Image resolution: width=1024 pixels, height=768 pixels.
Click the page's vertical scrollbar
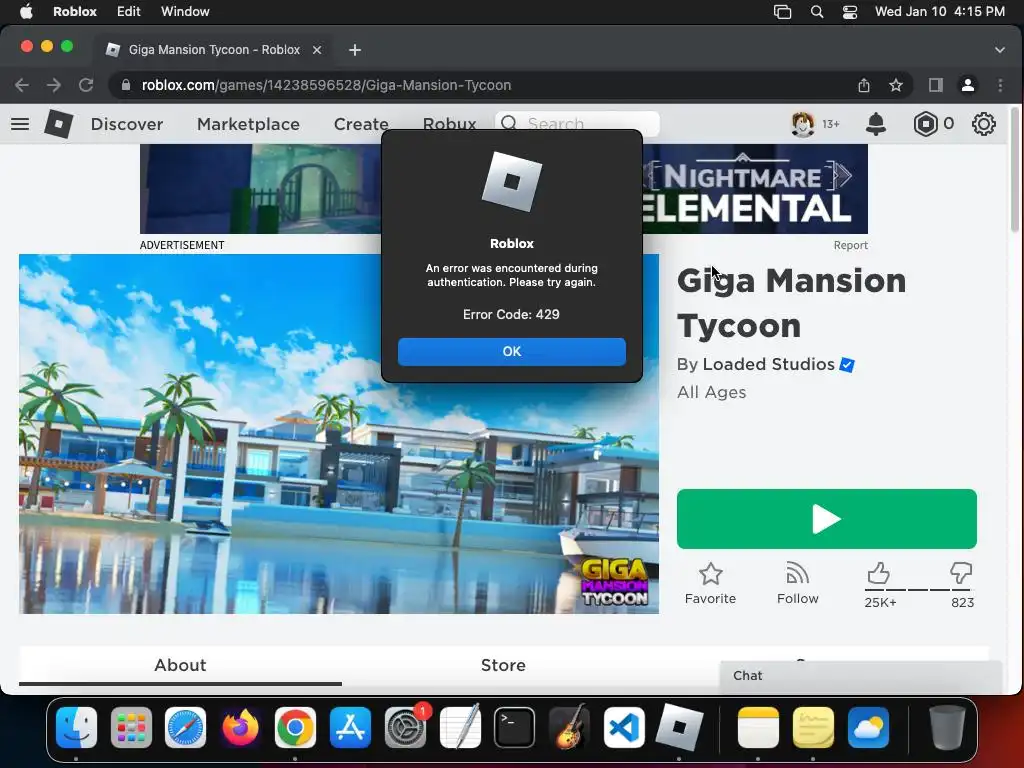pos(1015,168)
